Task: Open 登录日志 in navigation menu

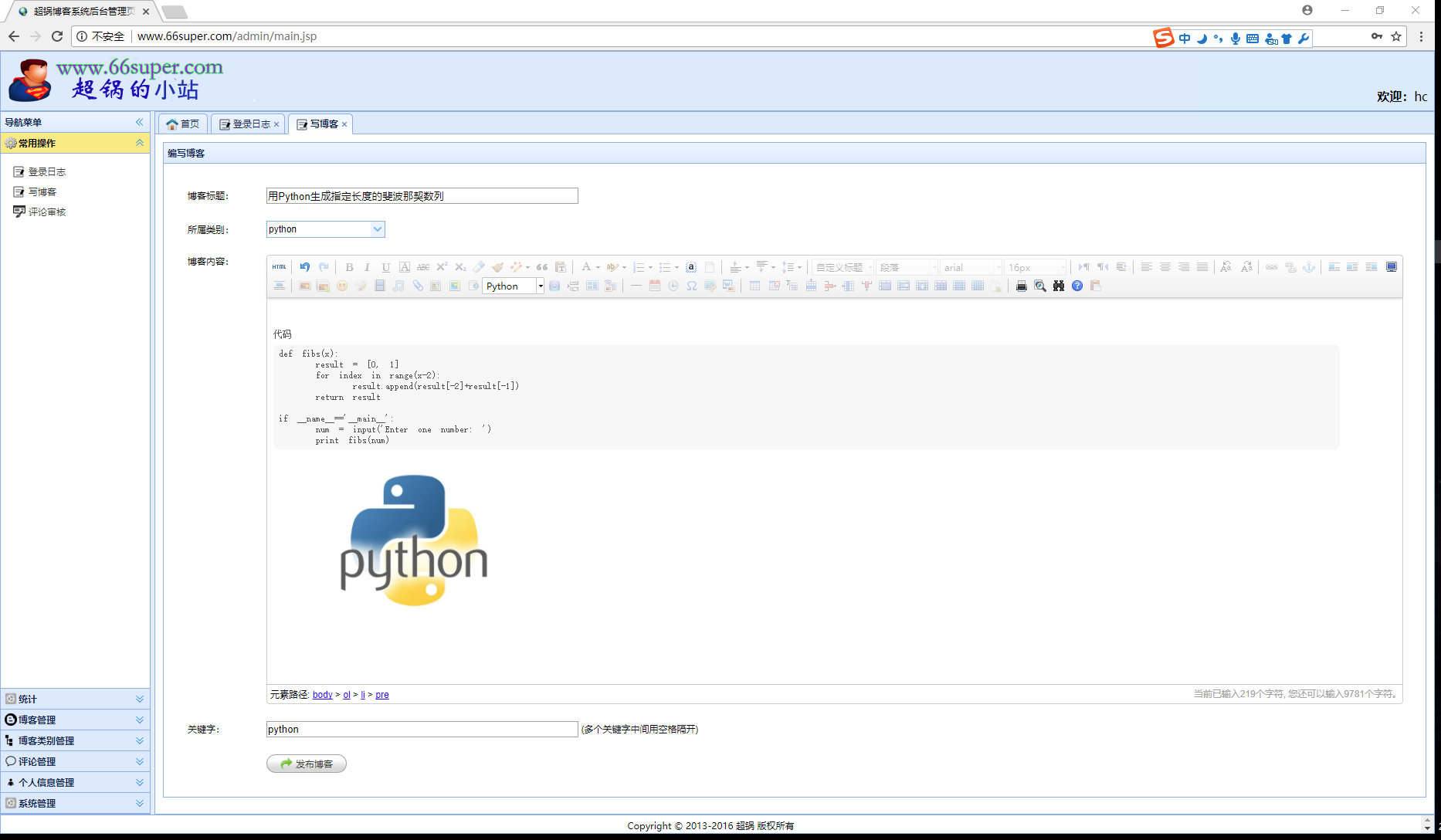Action: (46, 171)
